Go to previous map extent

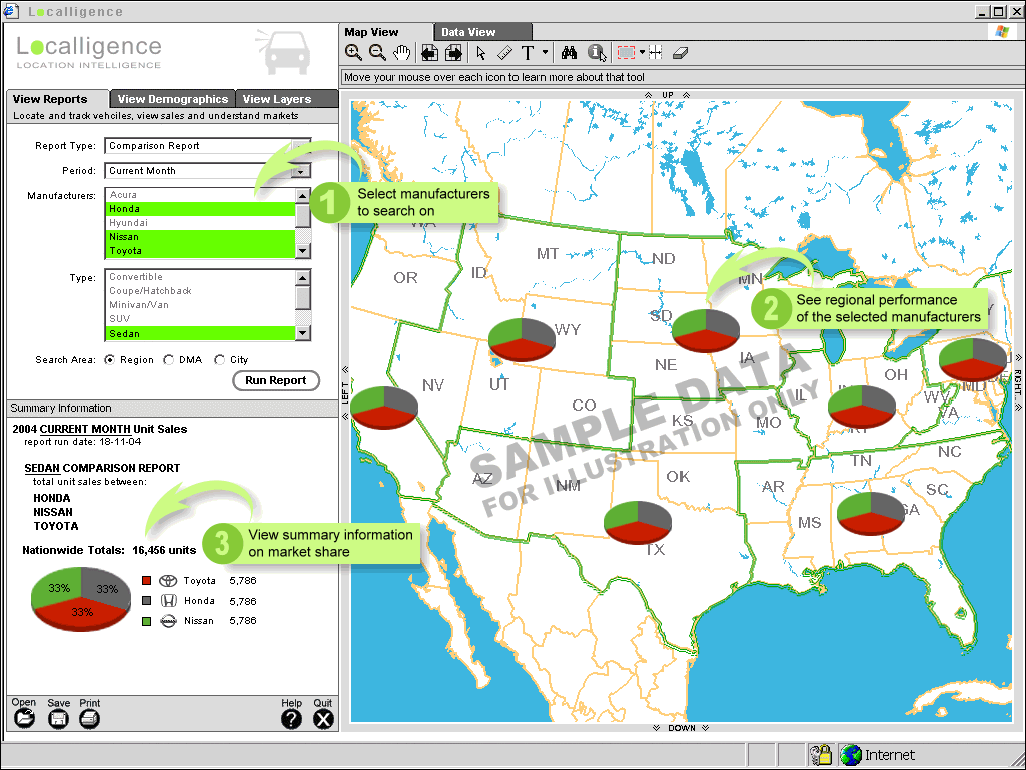click(429, 53)
